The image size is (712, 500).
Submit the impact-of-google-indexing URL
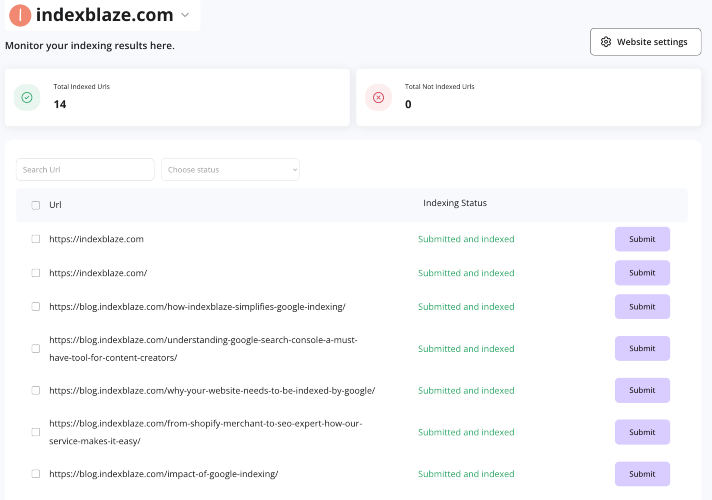click(642, 474)
